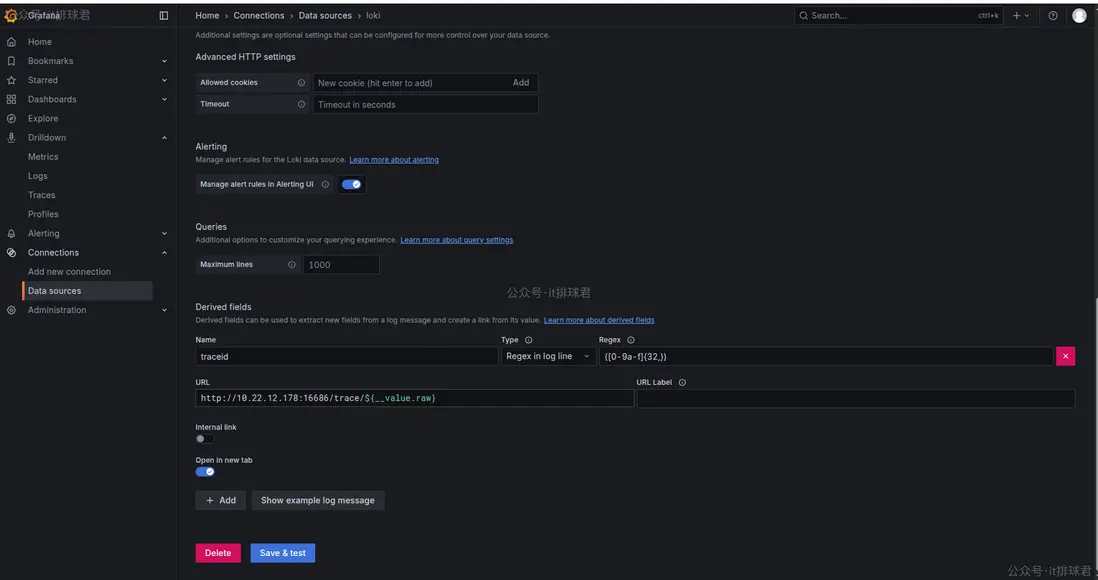This screenshot has height=580, width=1098.
Task: Focus the URL Label input field
Action: (856, 398)
